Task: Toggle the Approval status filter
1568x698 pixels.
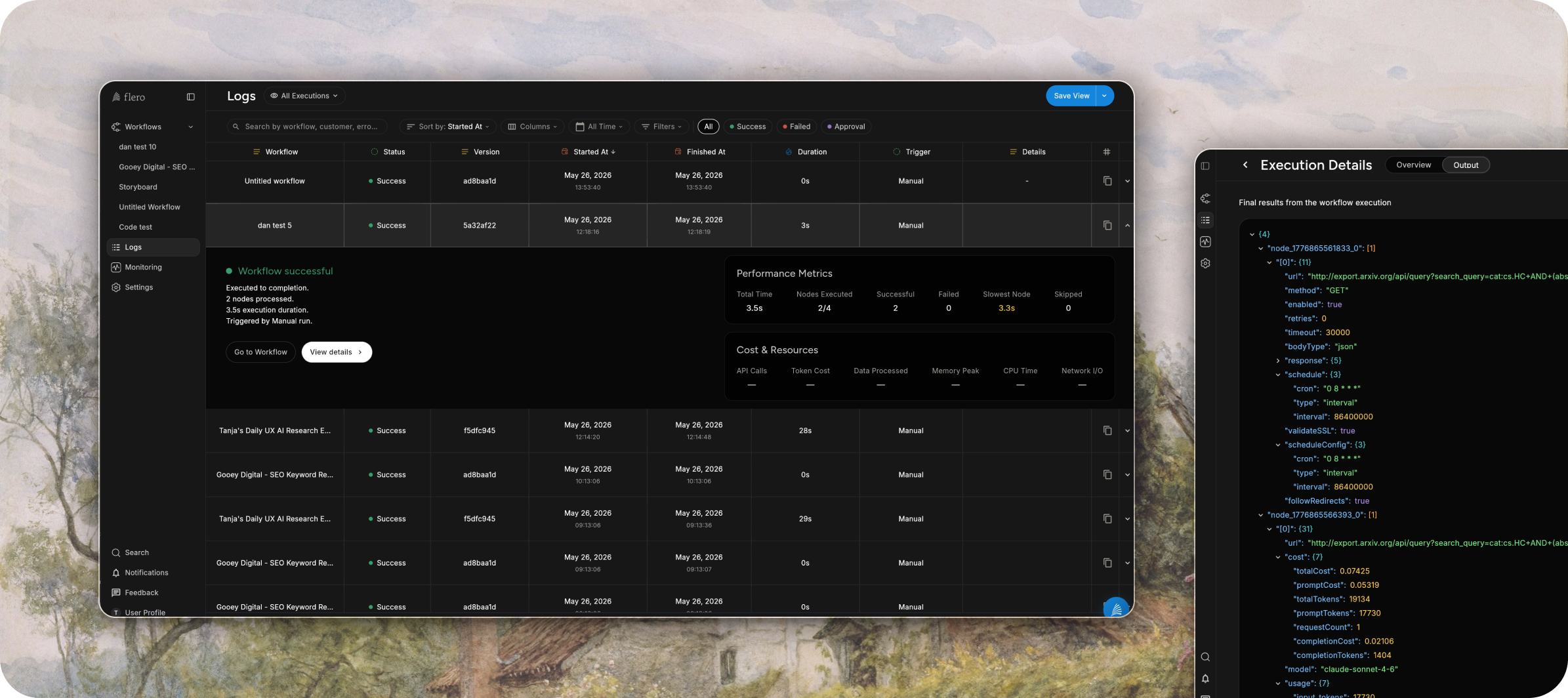Action: tap(846, 127)
